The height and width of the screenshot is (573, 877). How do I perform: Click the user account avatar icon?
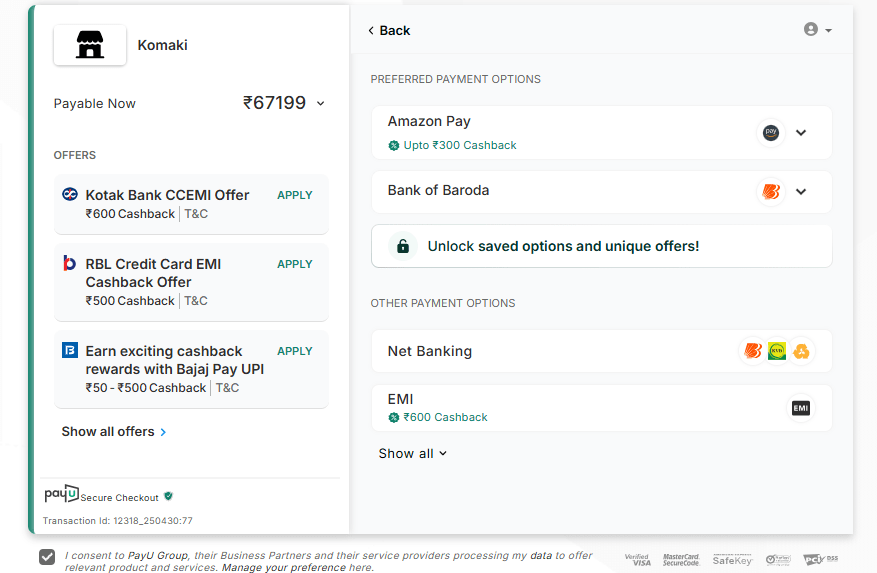coord(810,29)
